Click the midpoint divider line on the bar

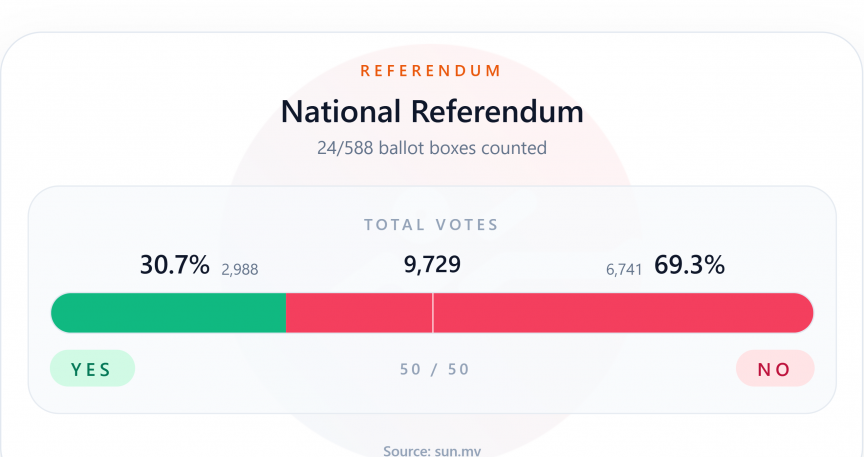tap(432, 313)
